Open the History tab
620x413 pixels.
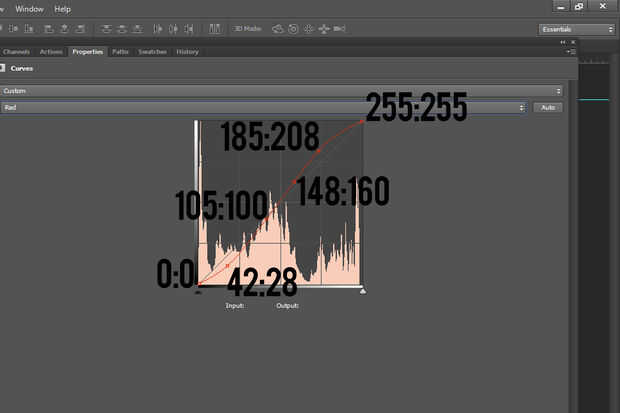point(187,52)
